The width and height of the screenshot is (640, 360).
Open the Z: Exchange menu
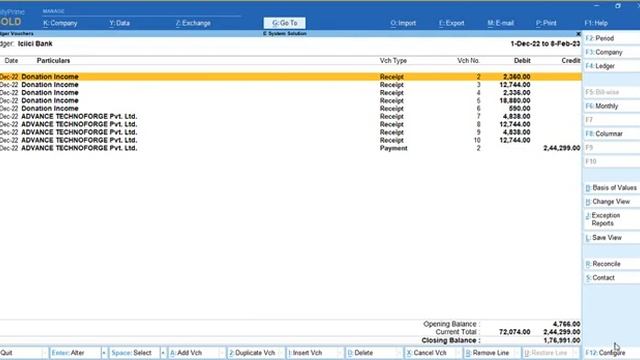(x=193, y=23)
